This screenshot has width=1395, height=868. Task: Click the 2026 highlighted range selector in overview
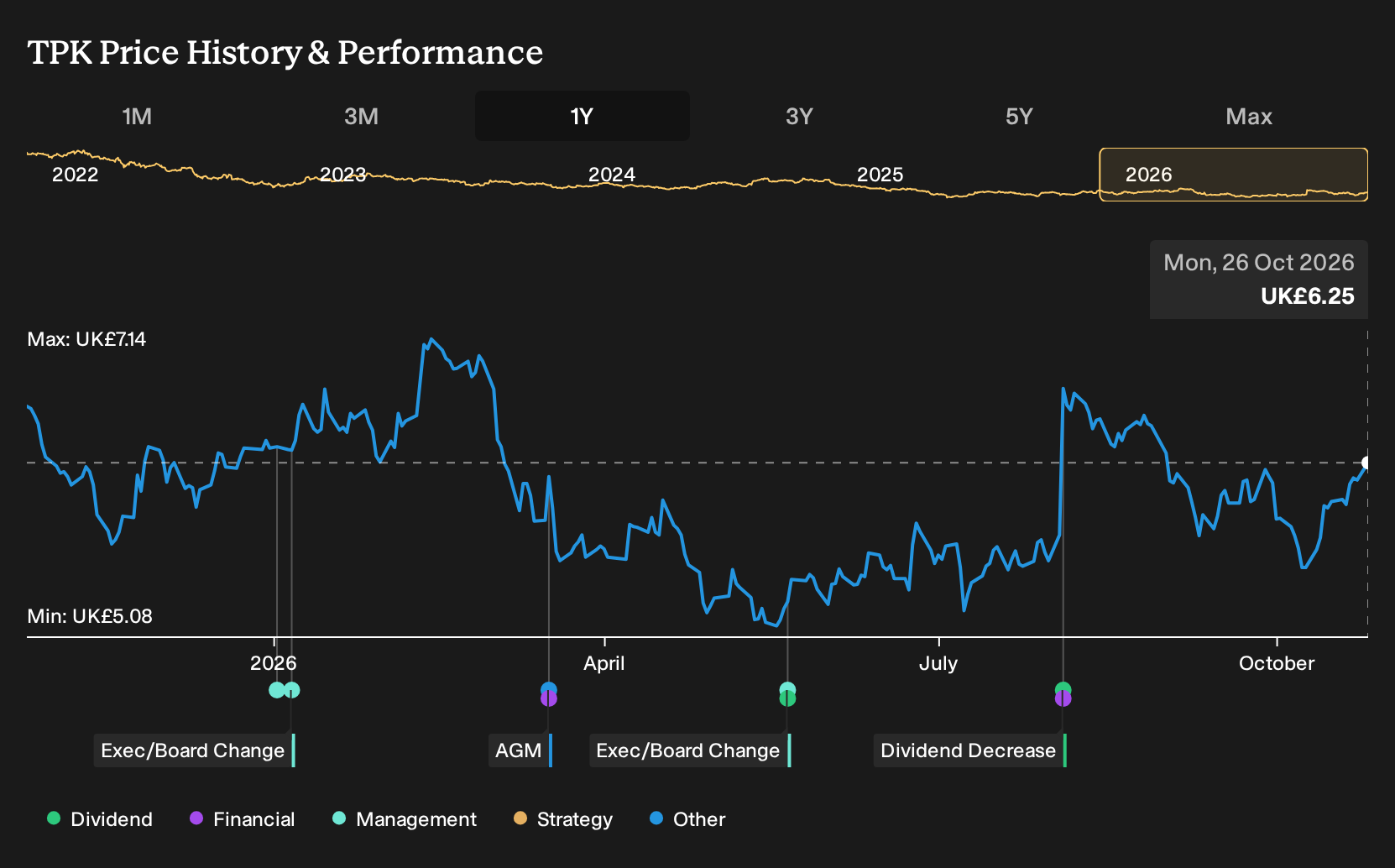click(1234, 175)
